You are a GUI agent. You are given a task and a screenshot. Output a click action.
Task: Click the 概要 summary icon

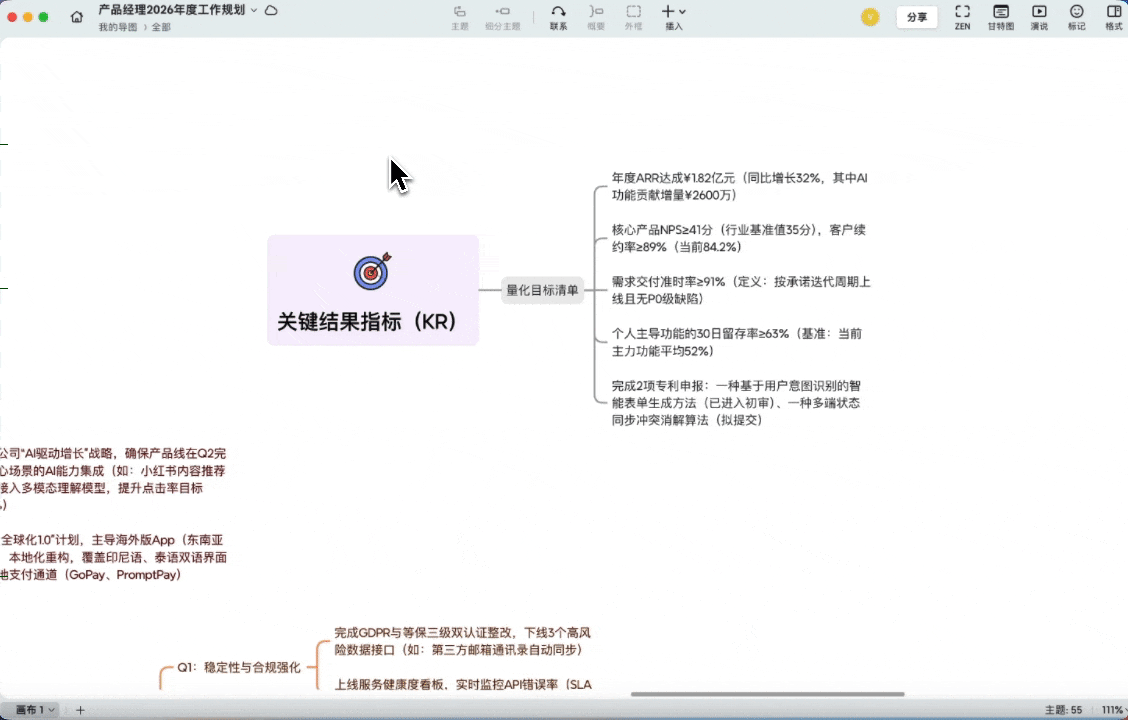[x=597, y=15]
